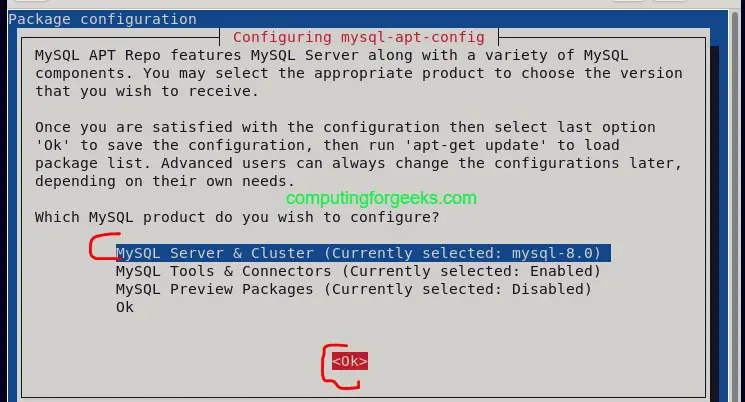This screenshot has width=745, height=402.
Task: Click the 'Configuring mysql-apt-config' dialog title
Action: 359,37
